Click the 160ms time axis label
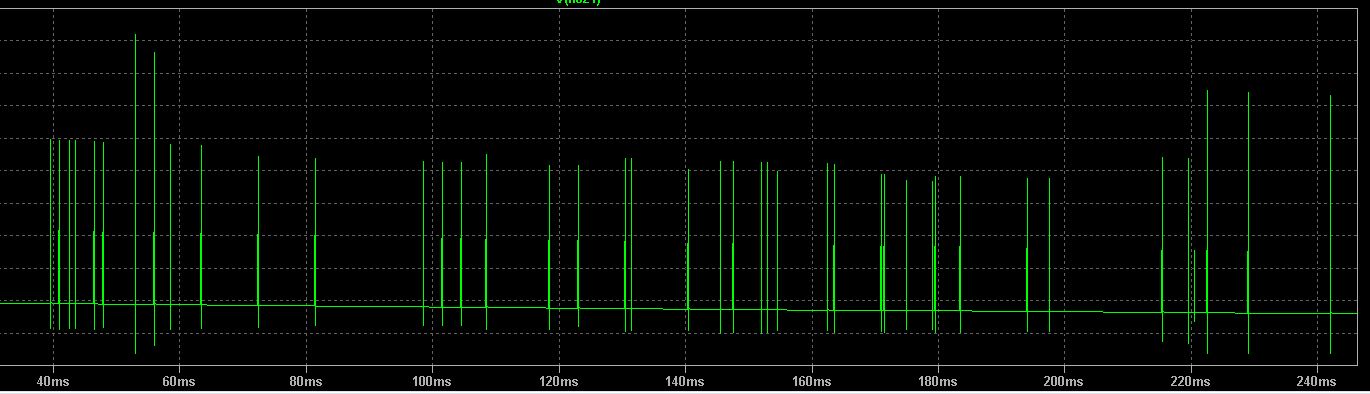Image resolution: width=1370 pixels, height=394 pixels. 811,381
